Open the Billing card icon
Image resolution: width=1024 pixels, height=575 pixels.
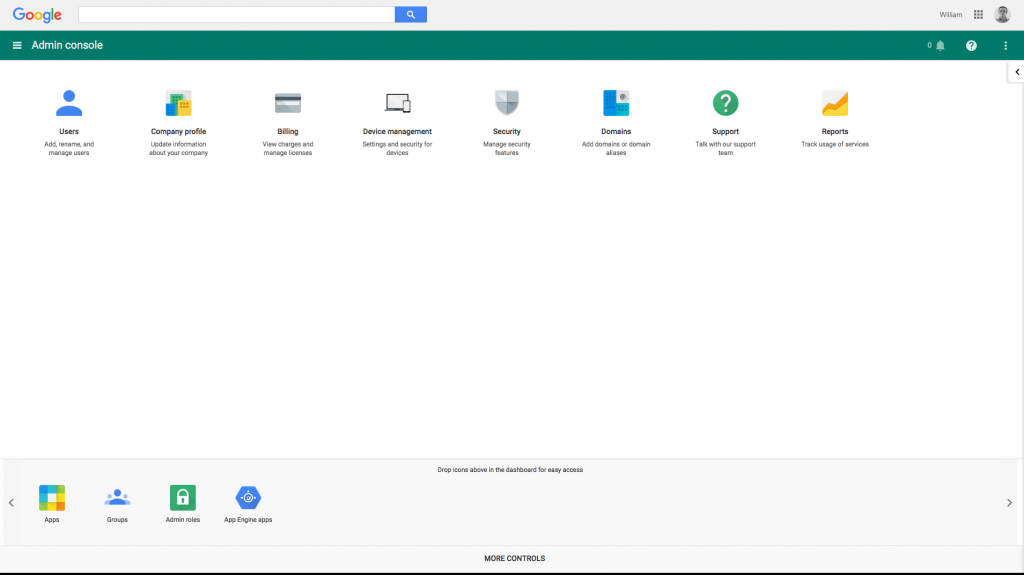tap(288, 103)
